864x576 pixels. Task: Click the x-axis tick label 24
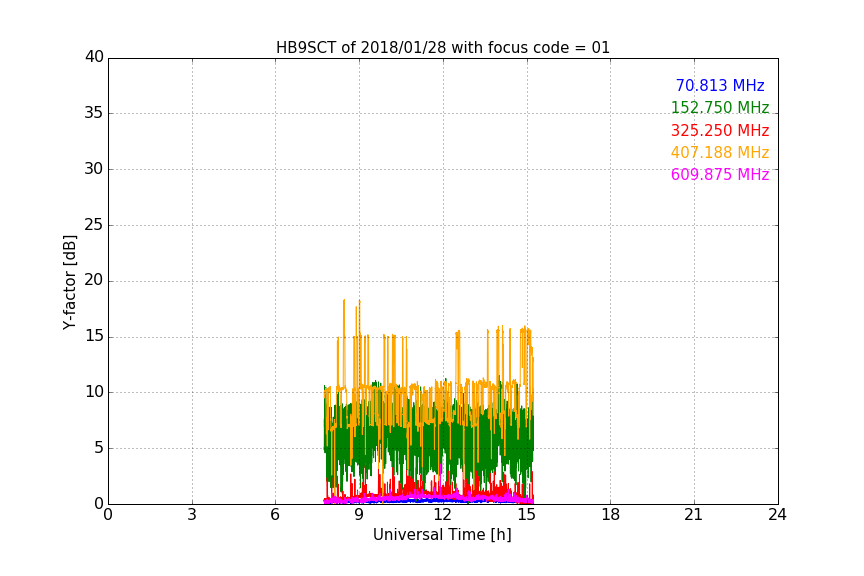point(777,515)
